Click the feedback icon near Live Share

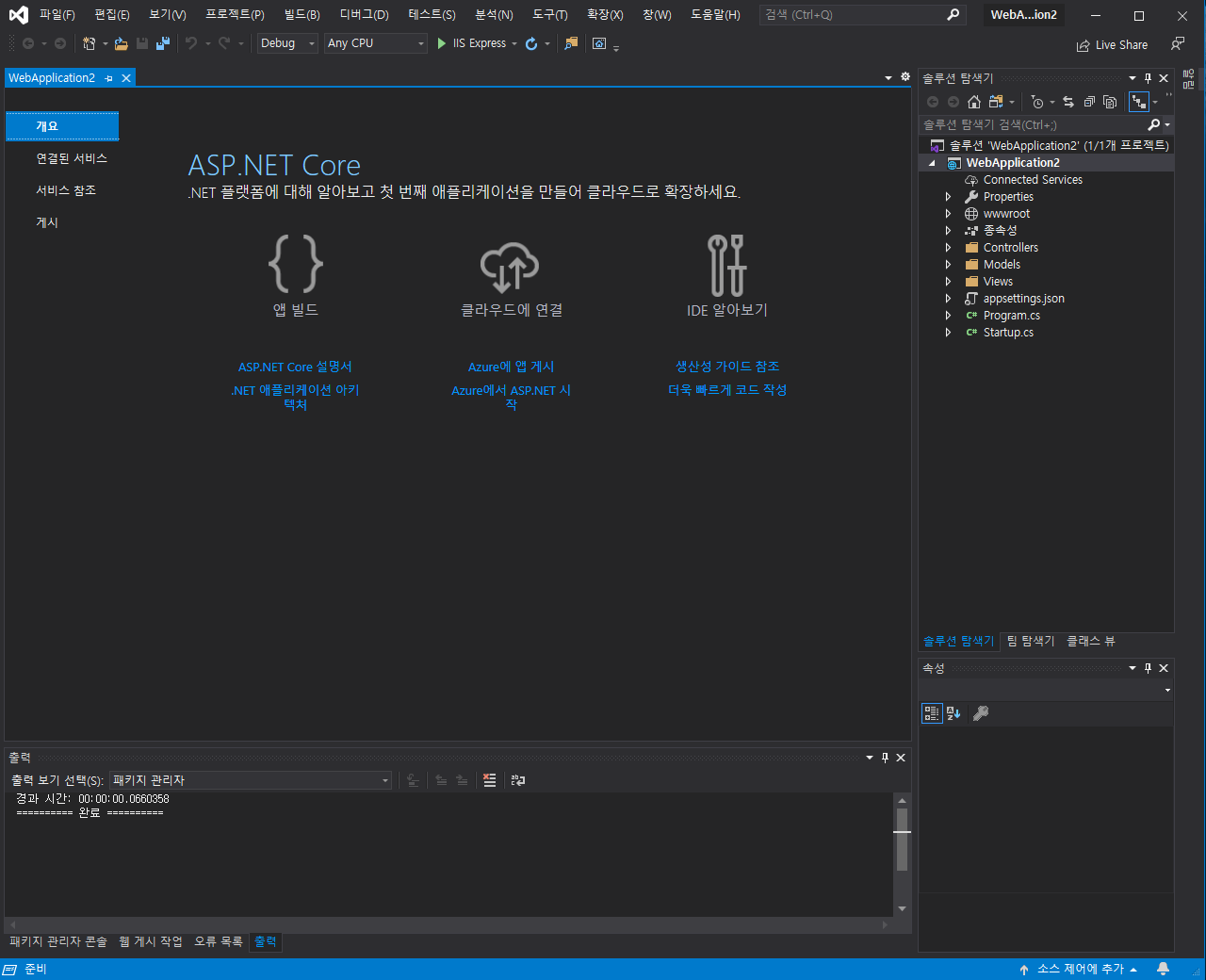(1177, 44)
